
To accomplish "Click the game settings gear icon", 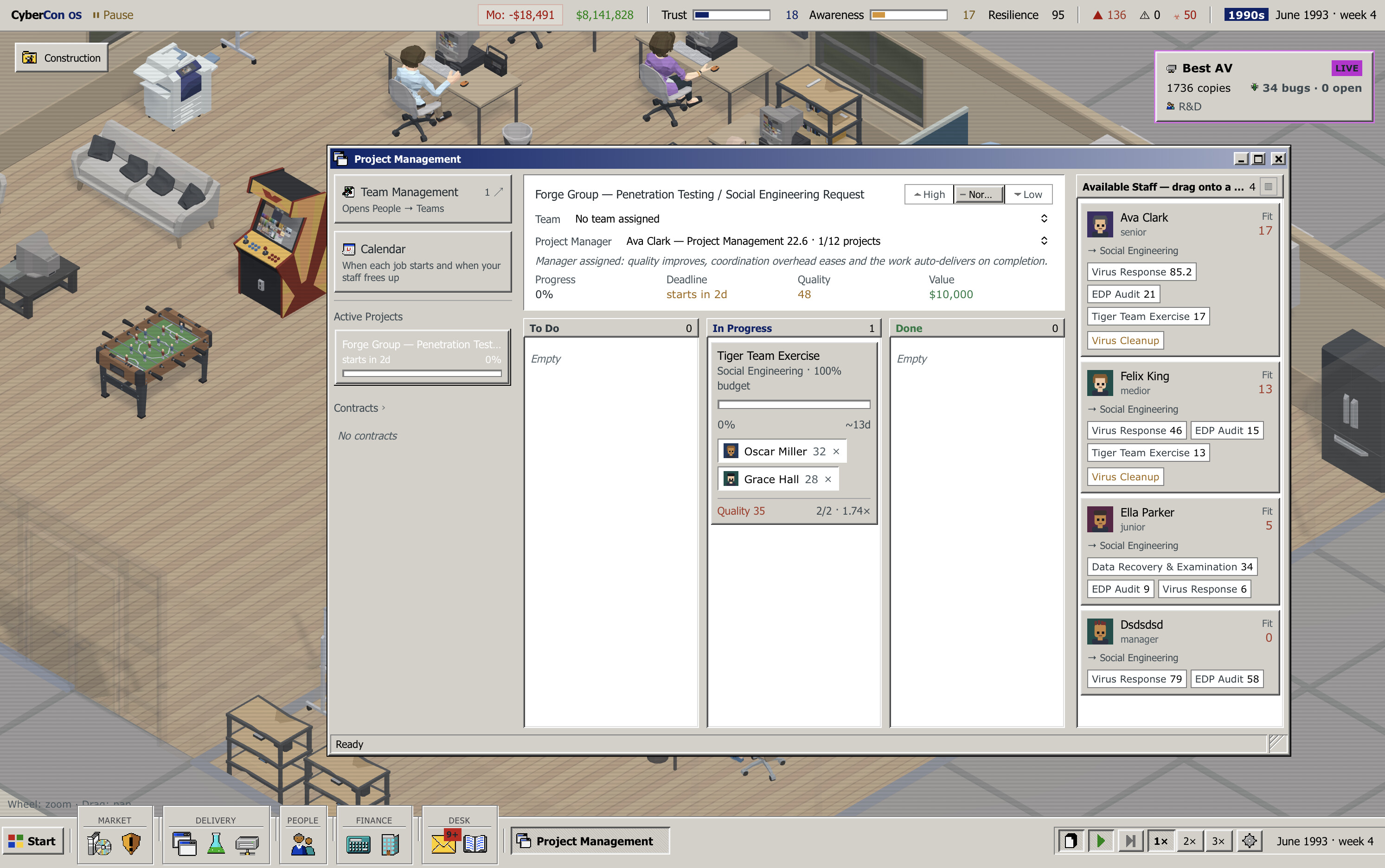I will pos(1249,841).
